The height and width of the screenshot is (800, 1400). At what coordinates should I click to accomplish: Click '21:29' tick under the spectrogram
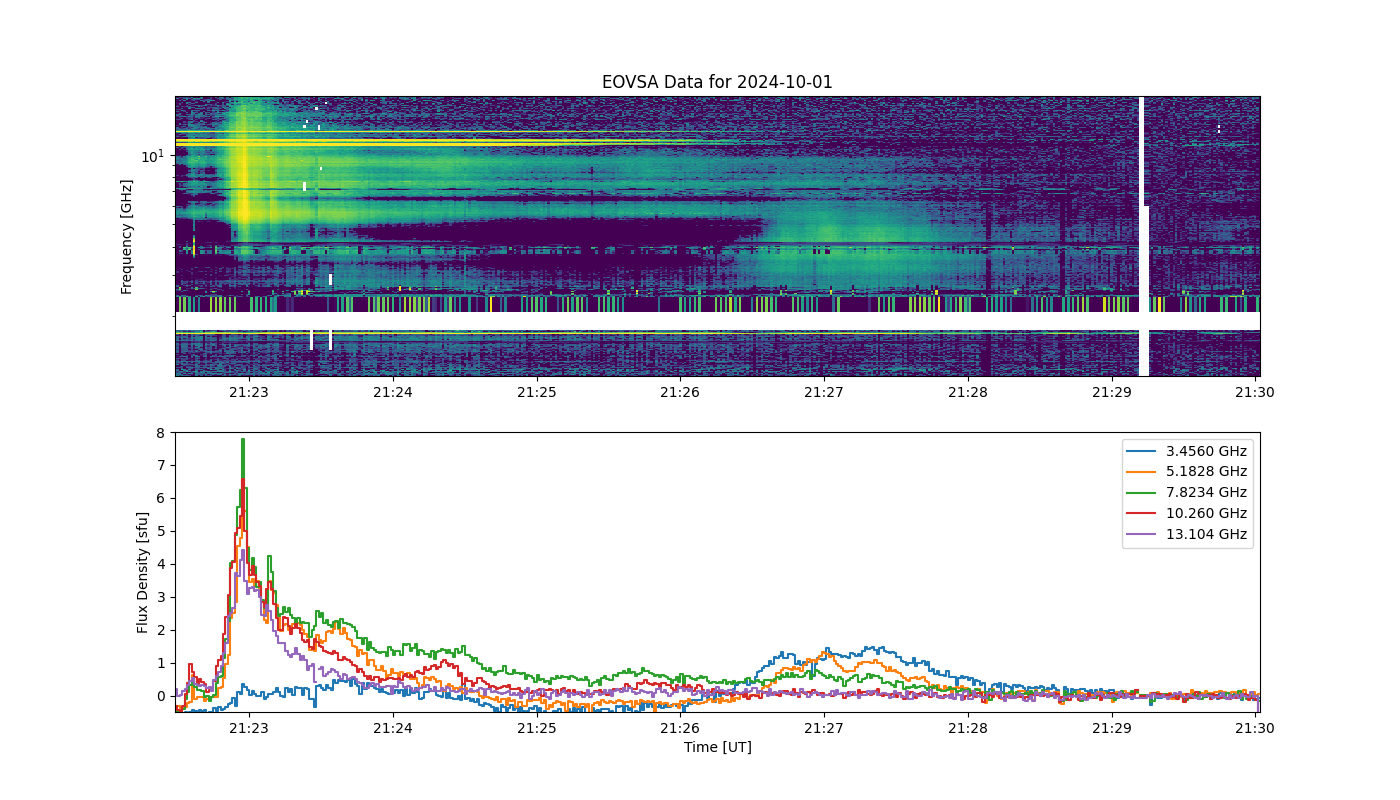(1111, 393)
